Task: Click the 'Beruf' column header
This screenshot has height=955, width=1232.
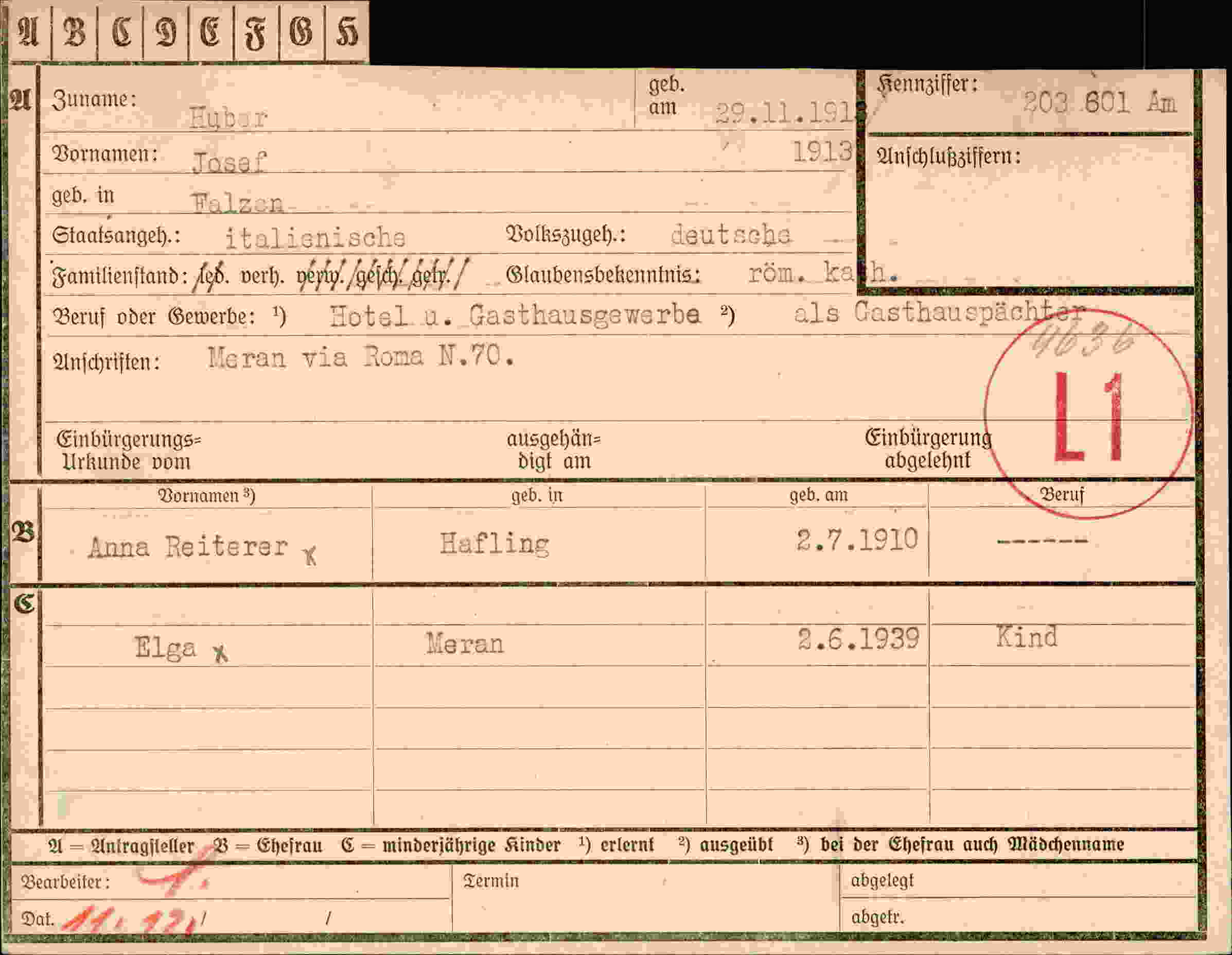Action: click(1062, 494)
